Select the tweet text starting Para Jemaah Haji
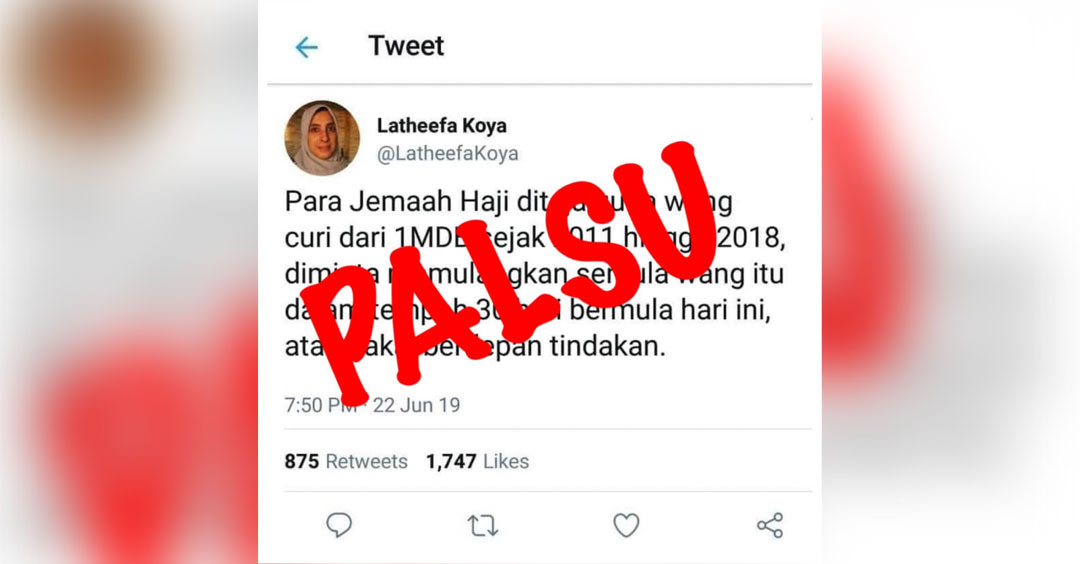The image size is (1080, 564). point(535,274)
